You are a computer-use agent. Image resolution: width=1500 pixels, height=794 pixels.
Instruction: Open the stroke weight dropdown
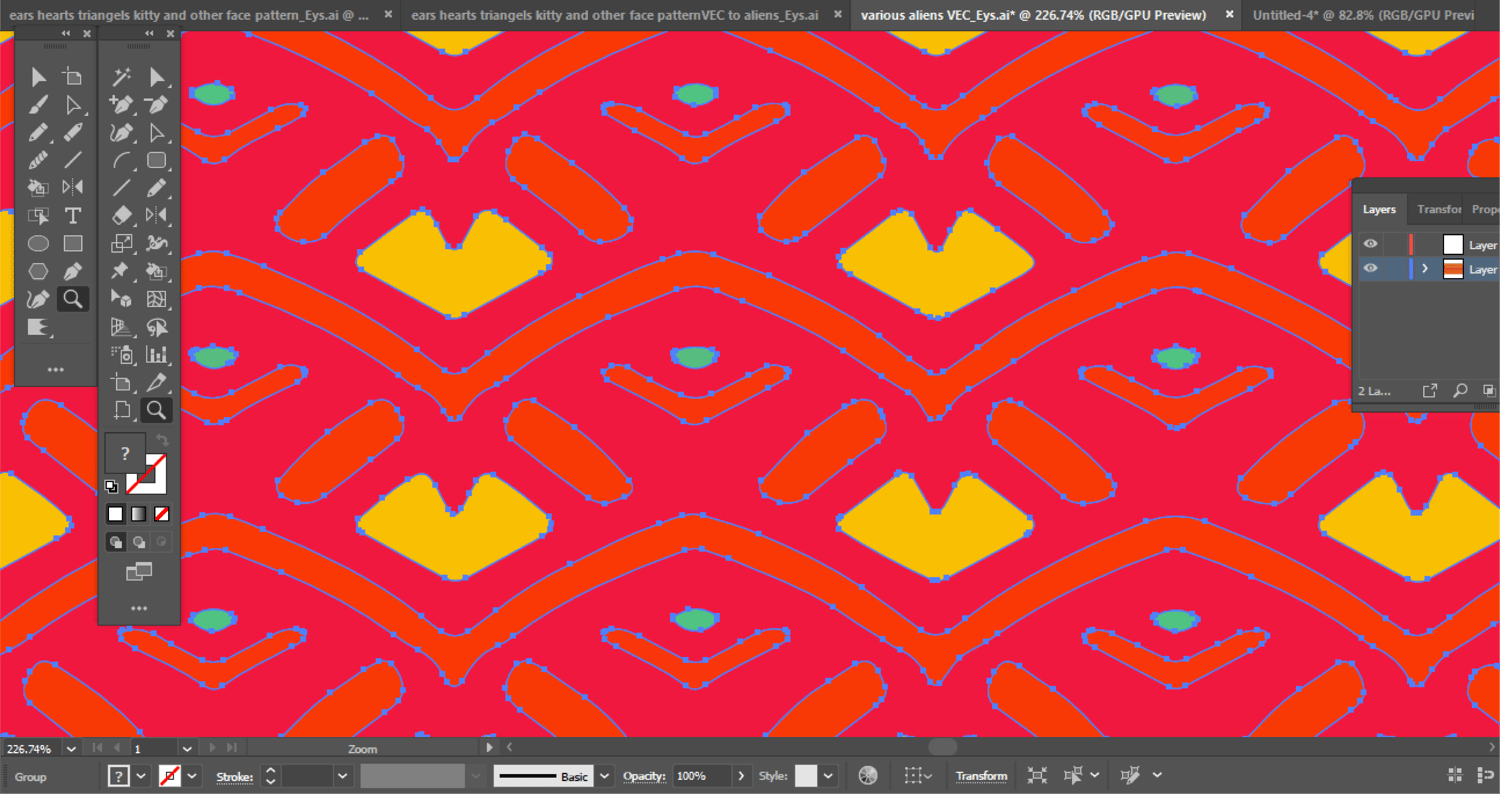pos(343,776)
